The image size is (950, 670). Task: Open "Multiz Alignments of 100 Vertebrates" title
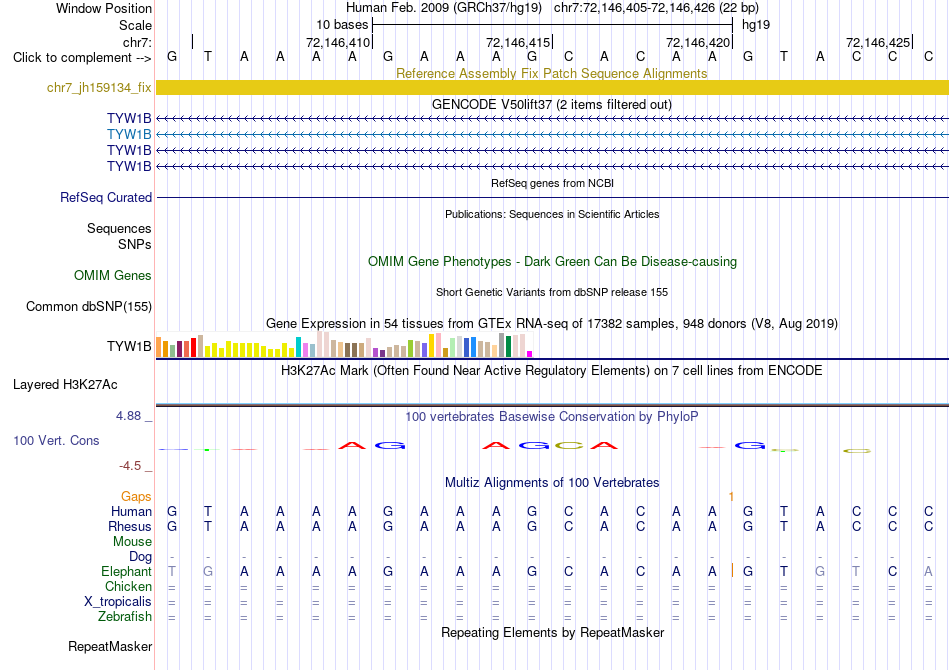coord(552,483)
